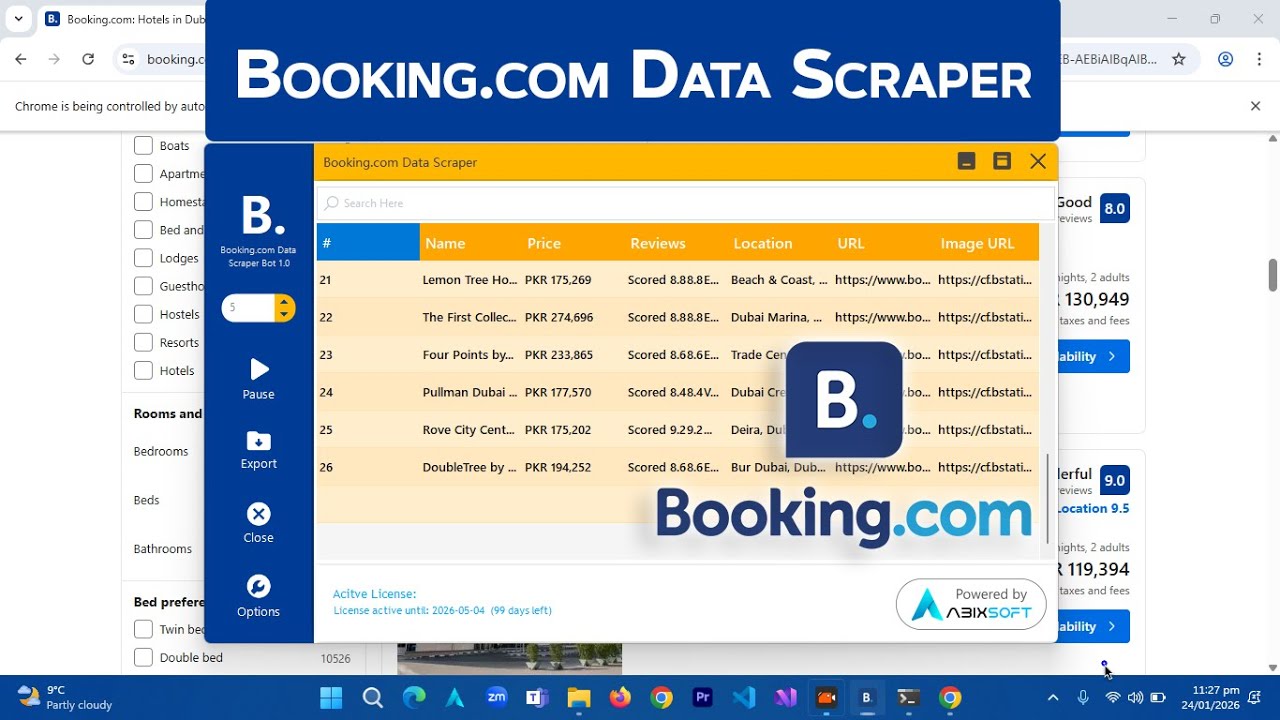Screen dimensions: 1280x720
Task: Click the Pause play icon in scraper sidebar
Action: 259,370
